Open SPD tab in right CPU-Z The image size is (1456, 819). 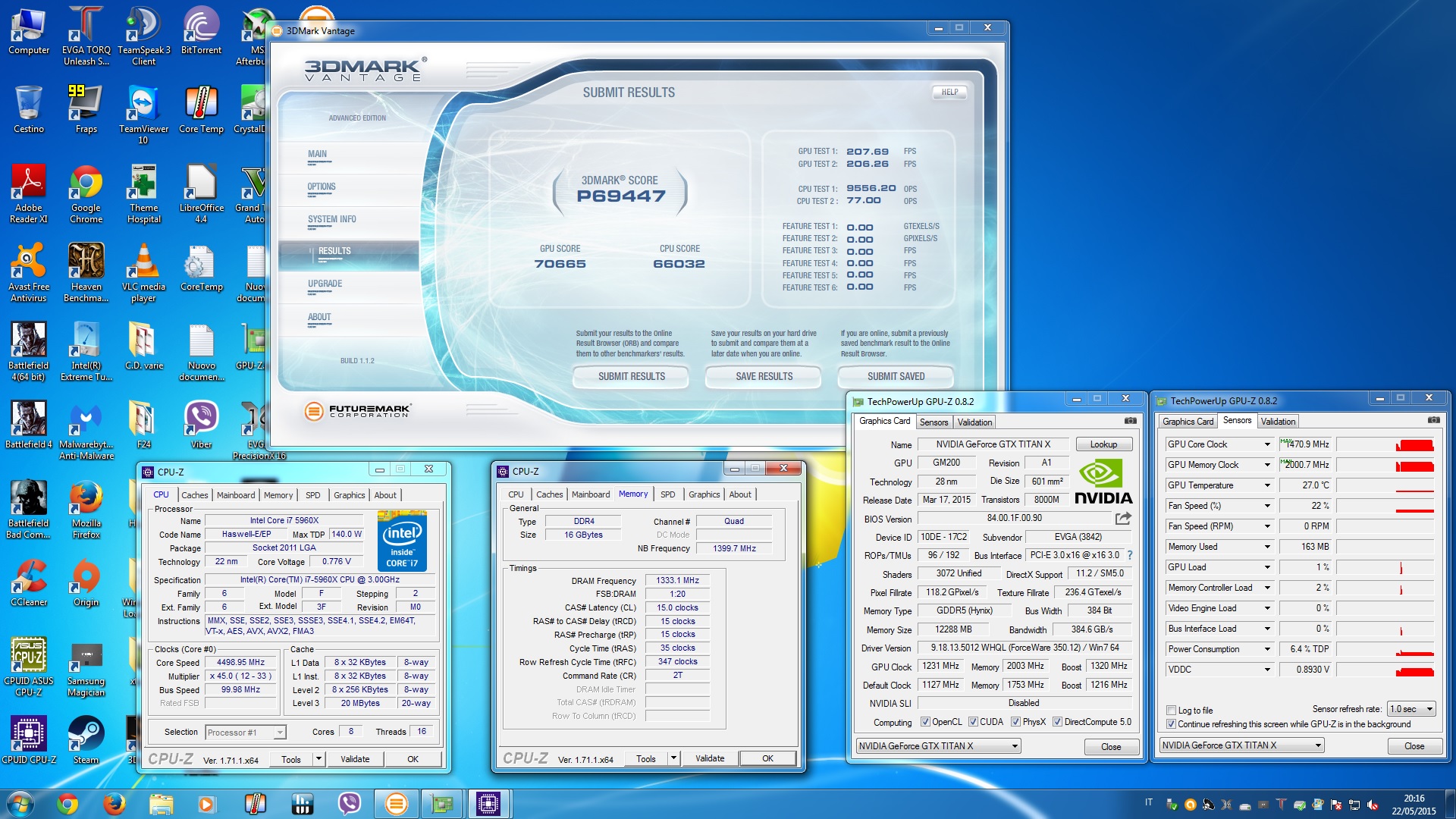coord(667,494)
